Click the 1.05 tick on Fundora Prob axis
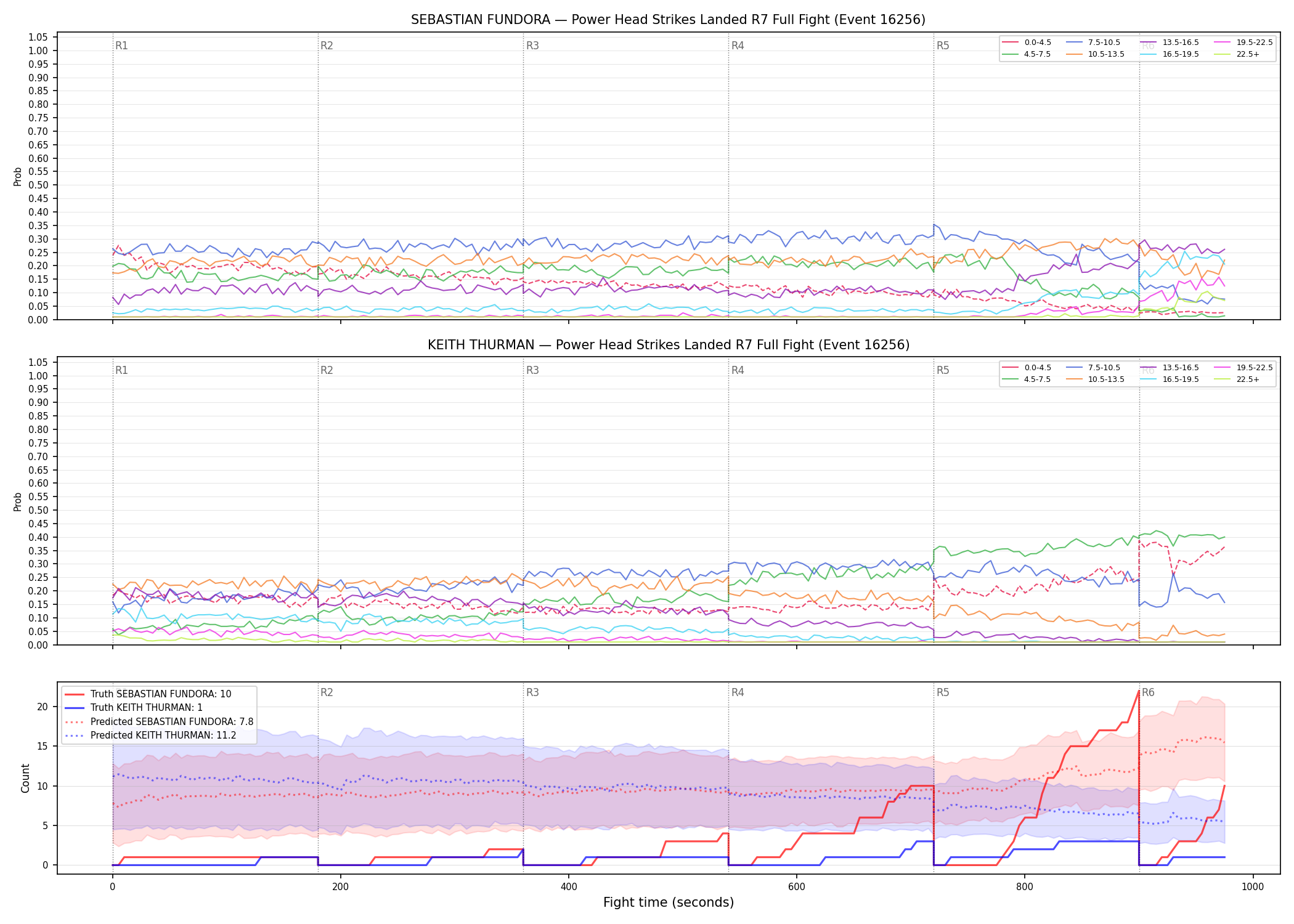Image resolution: width=1294 pixels, height=924 pixels. coord(38,38)
